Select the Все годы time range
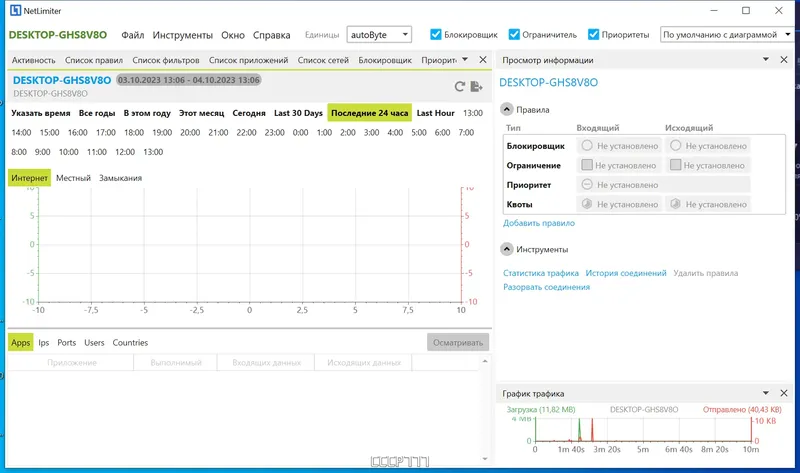800x473 pixels. coord(97,113)
